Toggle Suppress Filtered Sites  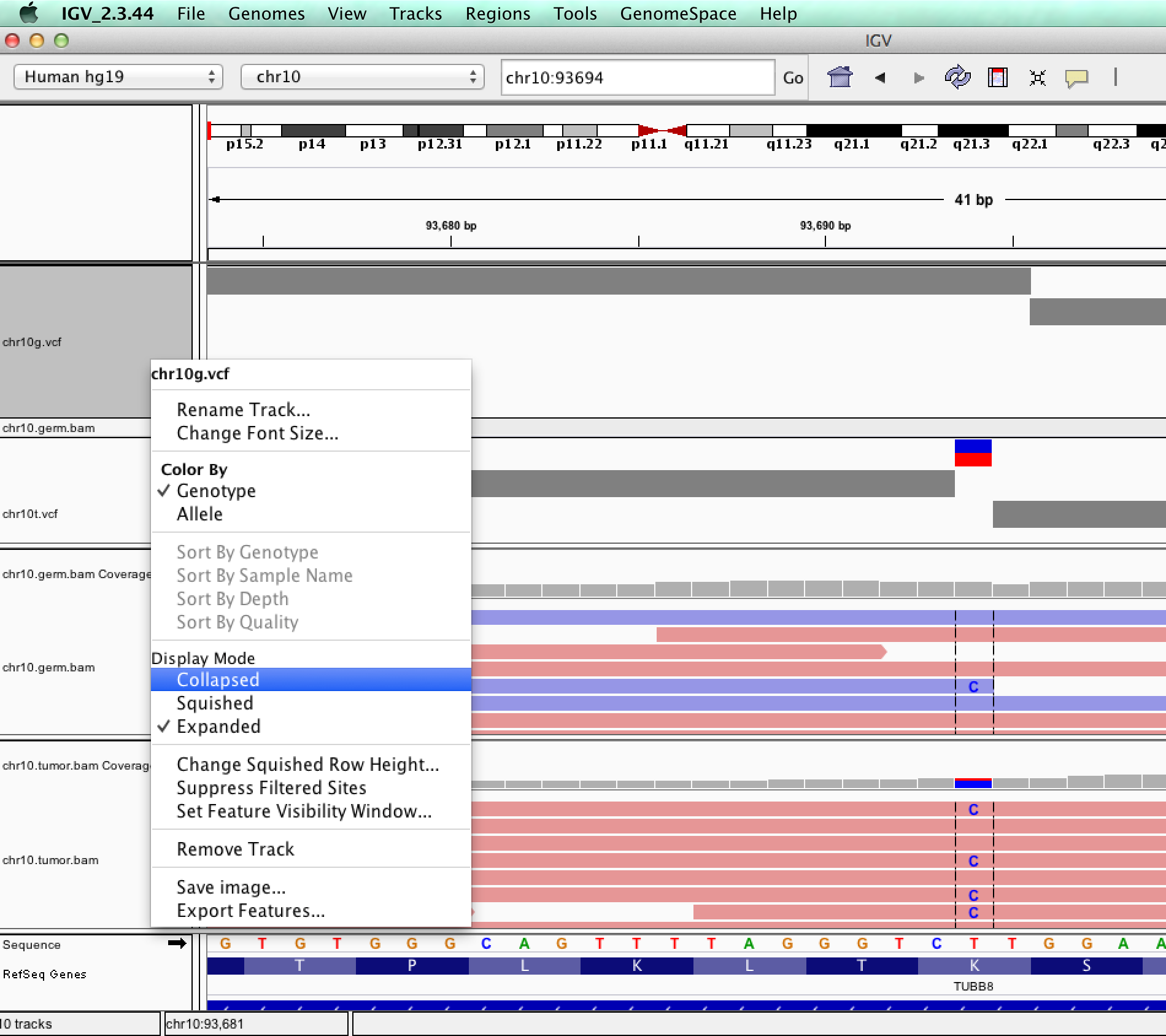tap(311, 787)
